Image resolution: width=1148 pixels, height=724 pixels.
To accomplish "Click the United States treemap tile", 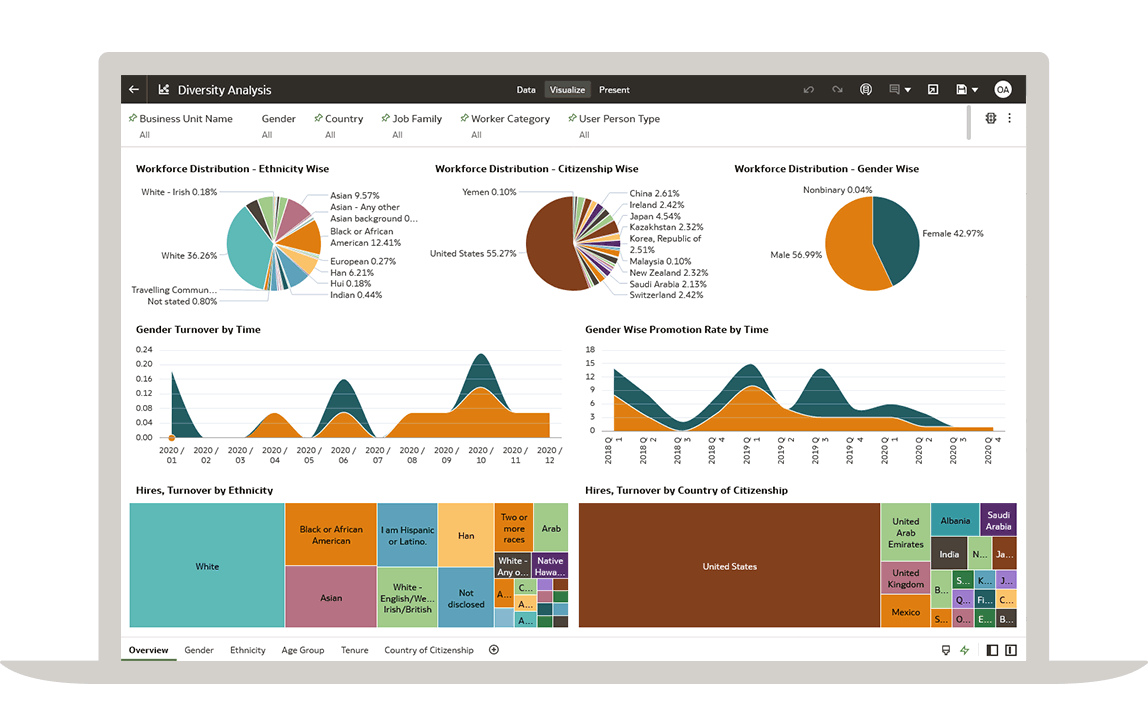I will (729, 566).
